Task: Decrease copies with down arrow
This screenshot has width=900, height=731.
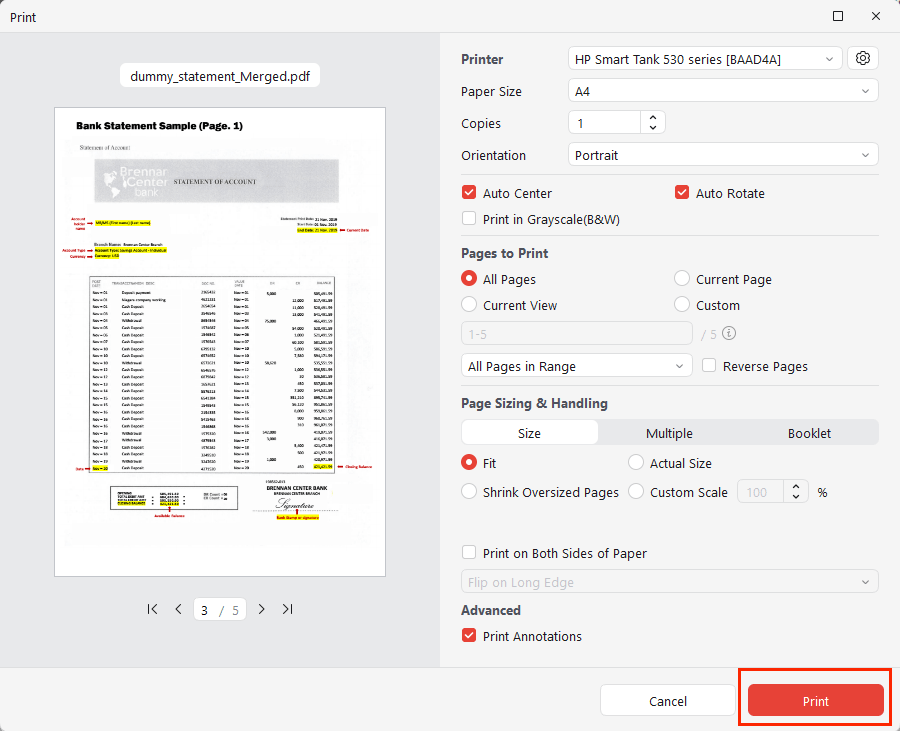Action: tap(653, 127)
